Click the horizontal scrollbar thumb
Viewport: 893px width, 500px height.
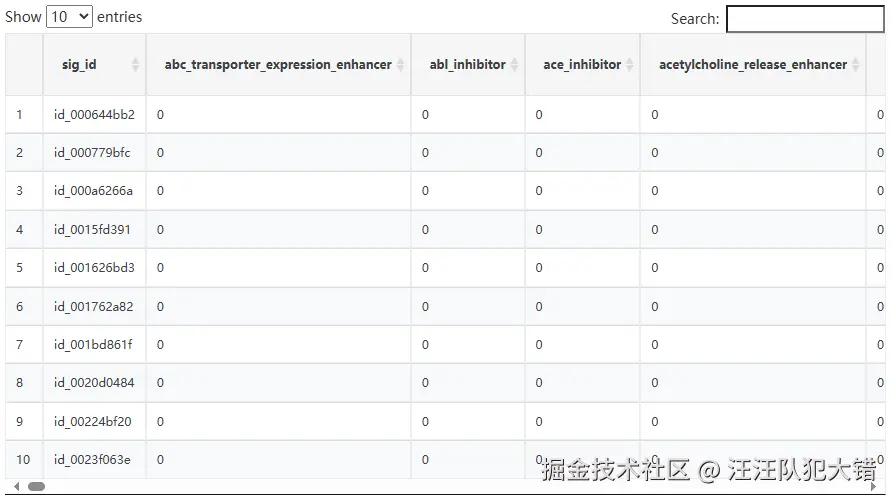click(x=36, y=487)
